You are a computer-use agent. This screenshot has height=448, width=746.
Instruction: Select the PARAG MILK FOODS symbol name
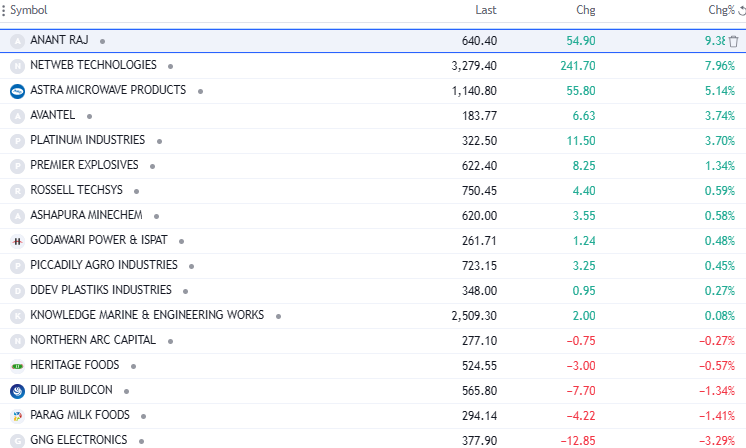tap(80, 415)
